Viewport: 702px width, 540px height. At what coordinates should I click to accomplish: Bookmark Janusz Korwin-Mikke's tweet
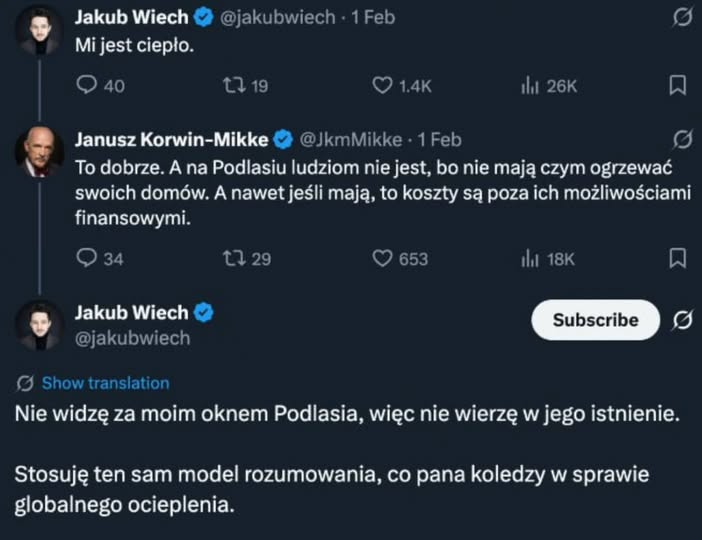pyautogui.click(x=677, y=258)
